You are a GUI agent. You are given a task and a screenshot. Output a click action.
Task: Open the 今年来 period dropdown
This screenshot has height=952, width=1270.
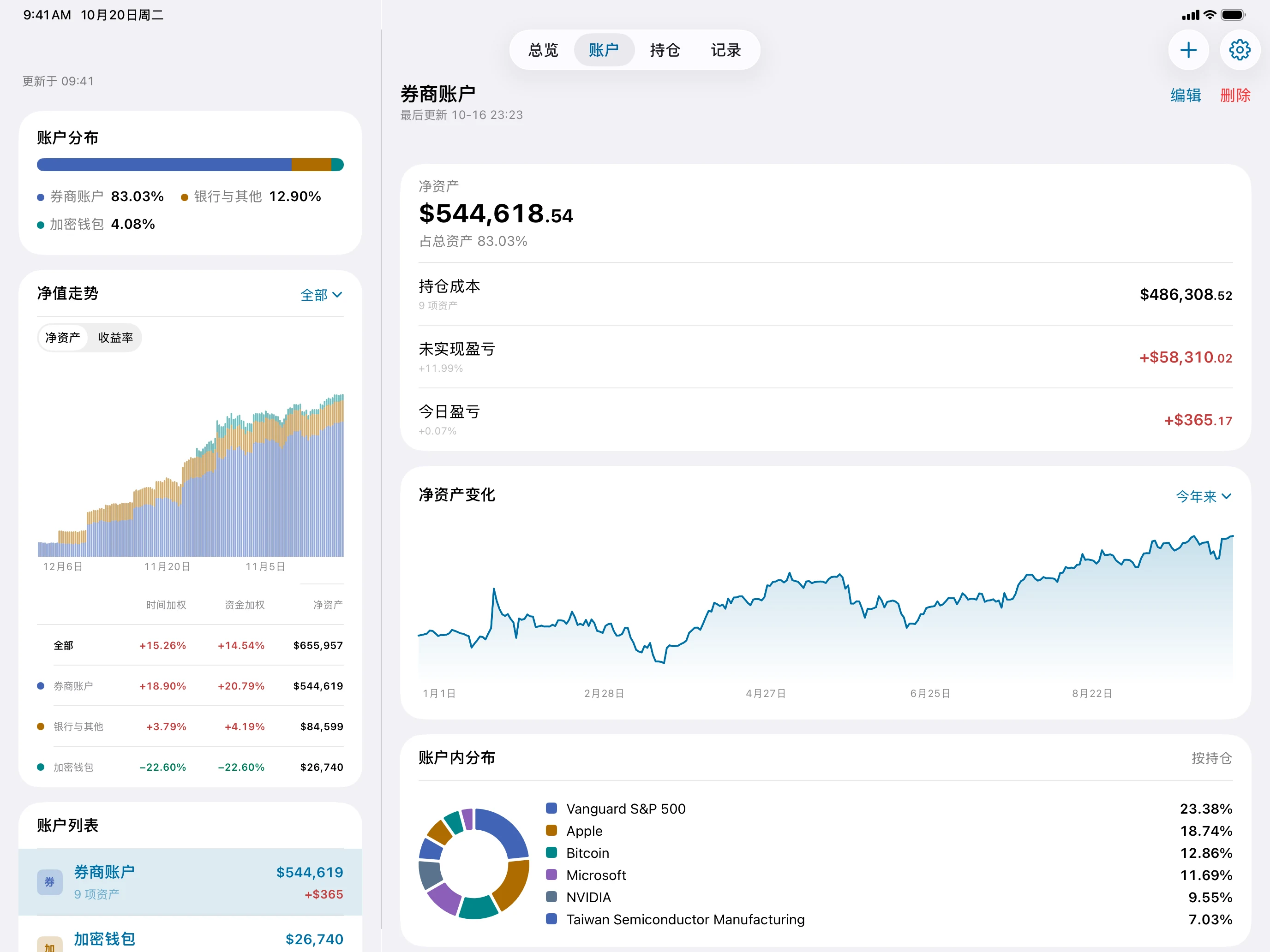(x=1204, y=496)
